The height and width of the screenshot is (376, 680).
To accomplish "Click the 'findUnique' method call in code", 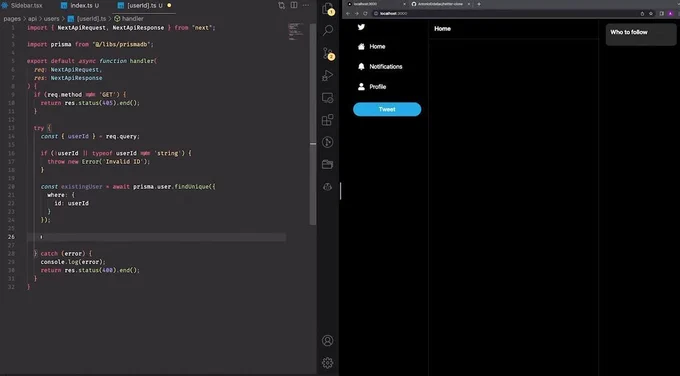I will click(192, 186).
